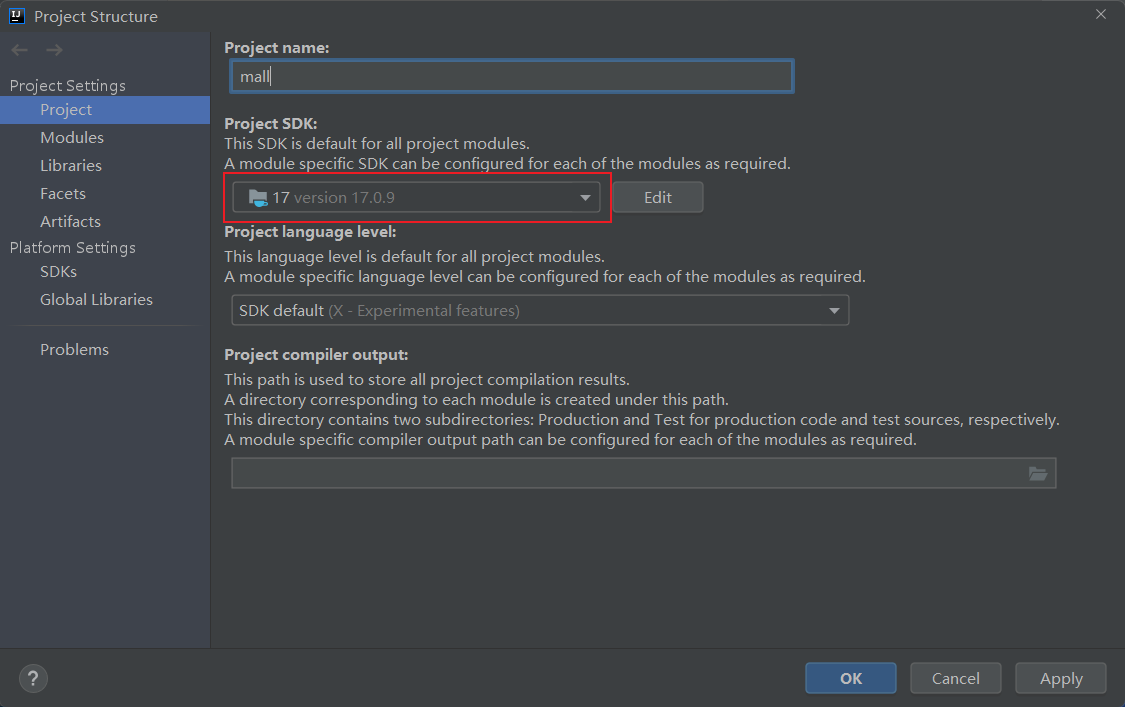Open Artifacts in Project Settings
Image resolution: width=1125 pixels, height=707 pixels.
[x=70, y=222]
